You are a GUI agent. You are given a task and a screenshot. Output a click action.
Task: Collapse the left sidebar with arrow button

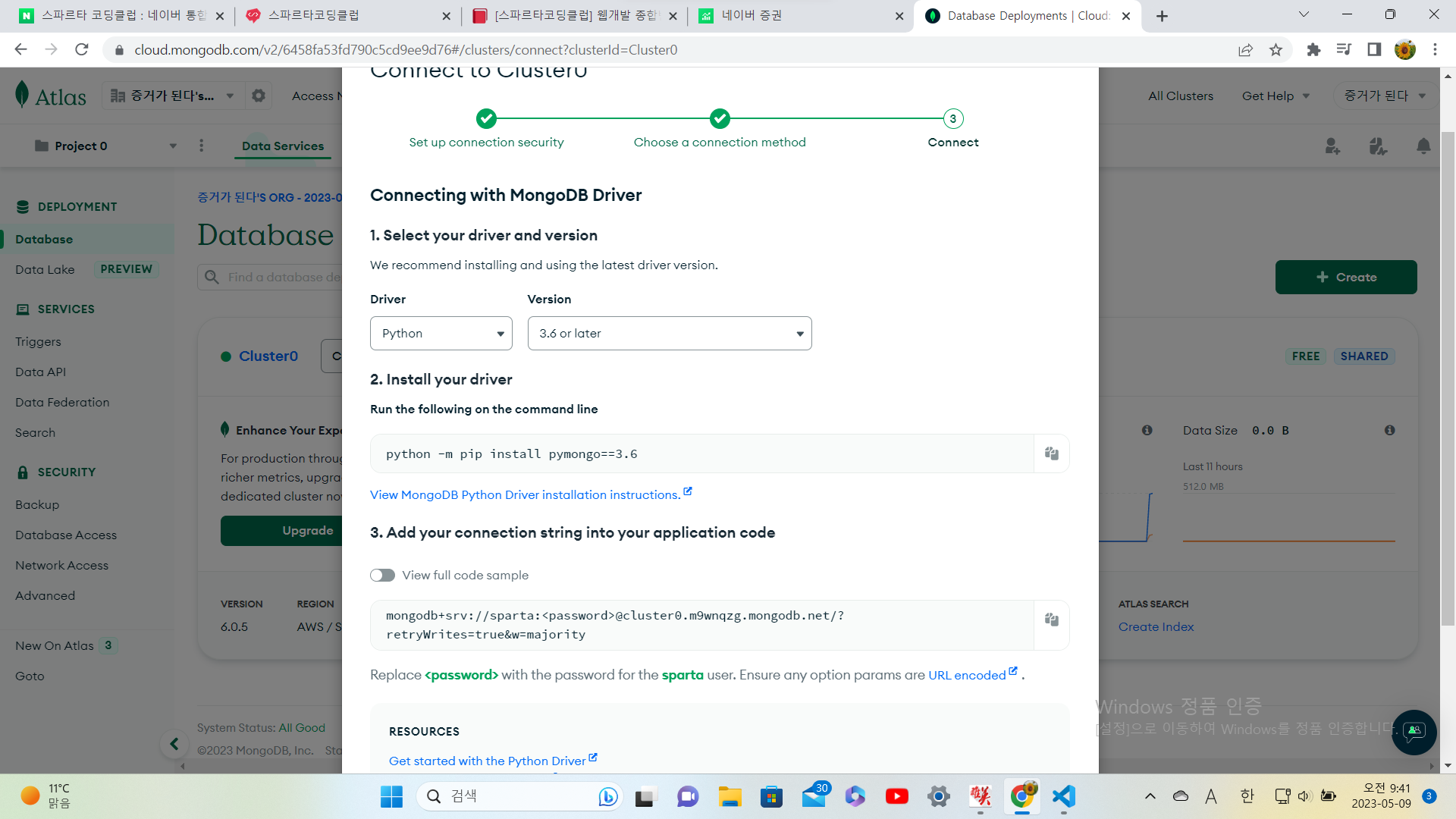[174, 744]
